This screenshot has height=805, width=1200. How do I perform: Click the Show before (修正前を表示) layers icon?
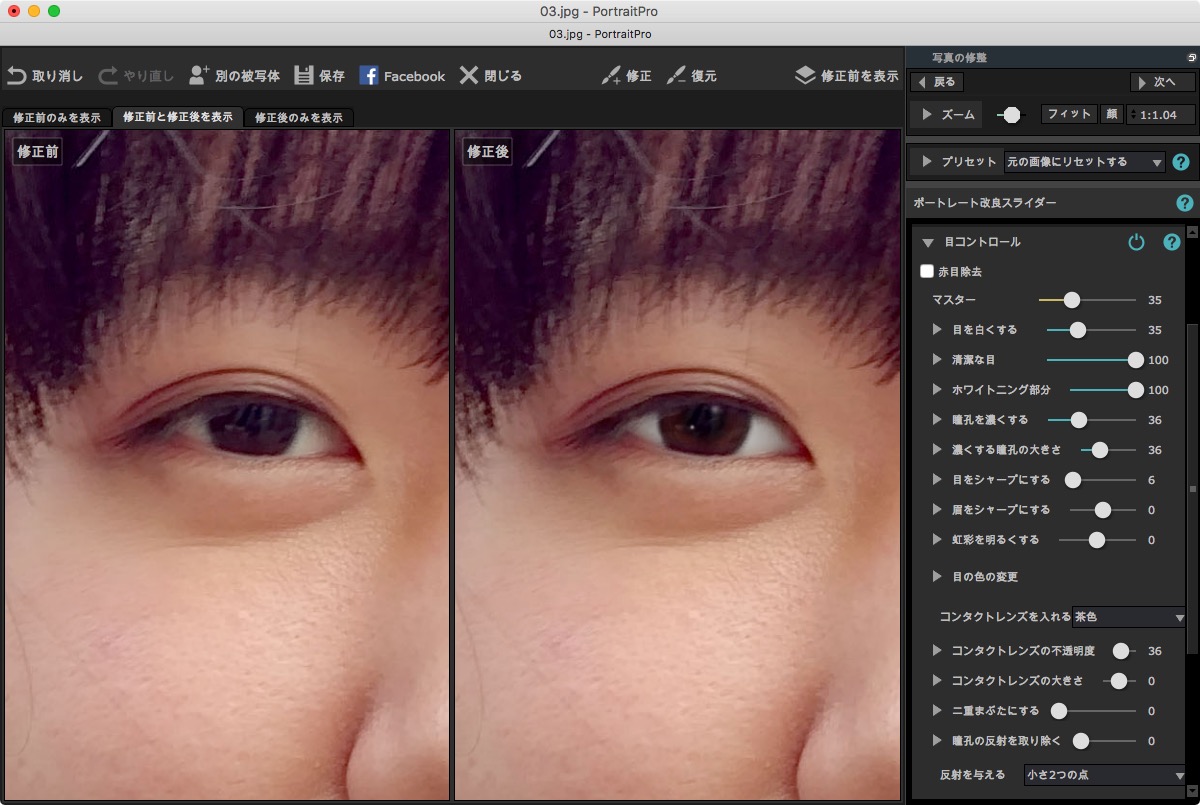[x=806, y=76]
